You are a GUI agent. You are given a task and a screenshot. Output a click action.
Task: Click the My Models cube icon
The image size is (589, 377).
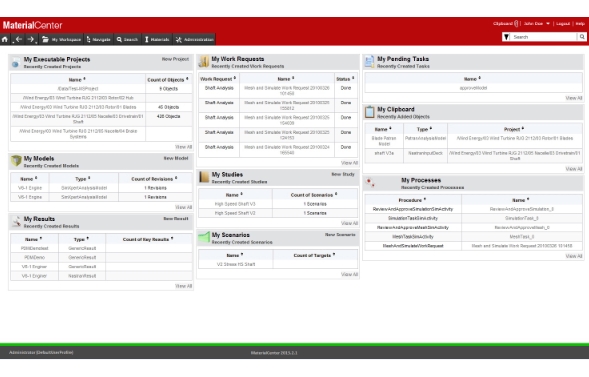[x=16, y=161]
